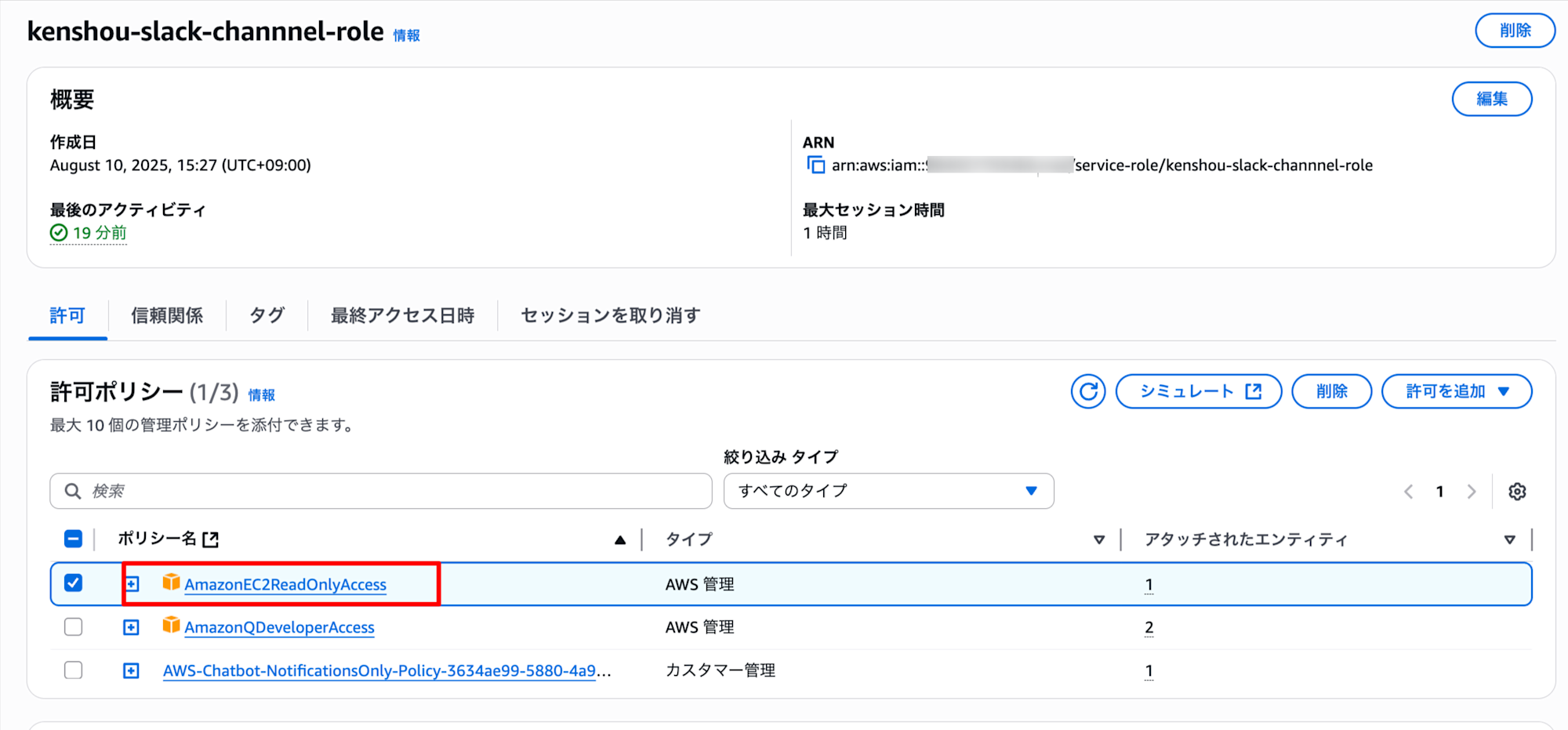1568x730 pixels.
Task: Switch to the 許可 tab
Action: click(x=67, y=315)
